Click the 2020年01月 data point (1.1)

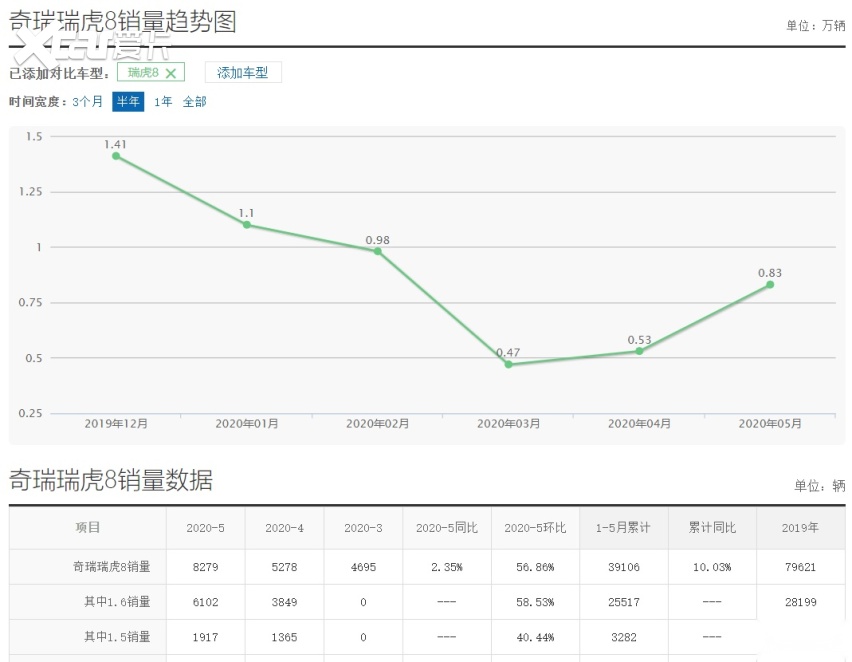(247, 224)
